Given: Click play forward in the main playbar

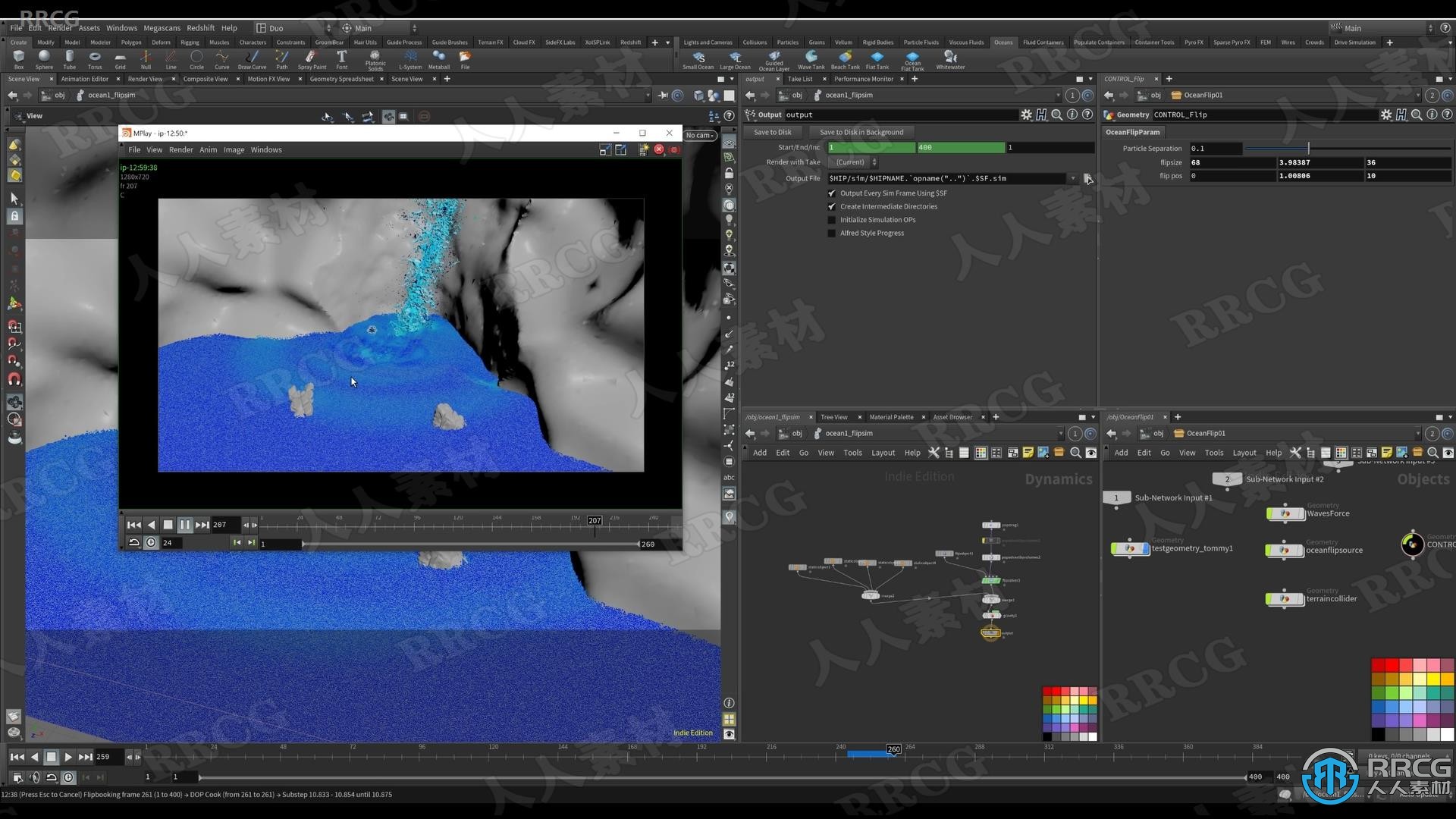Looking at the screenshot, I should 68,757.
